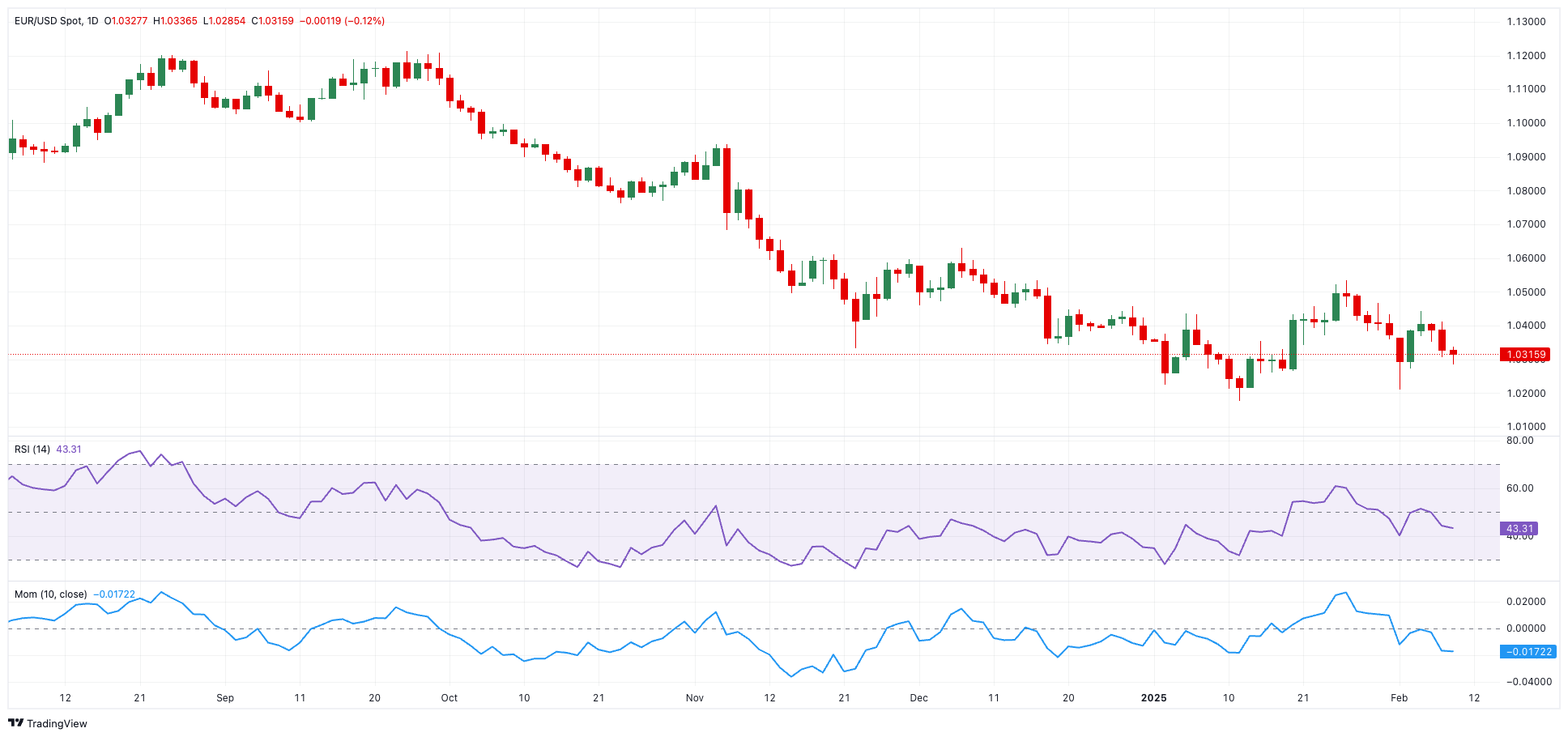Click the Open value O1.03277 in header
Image resolution: width=1568 pixels, height=737 pixels.
[x=126, y=21]
